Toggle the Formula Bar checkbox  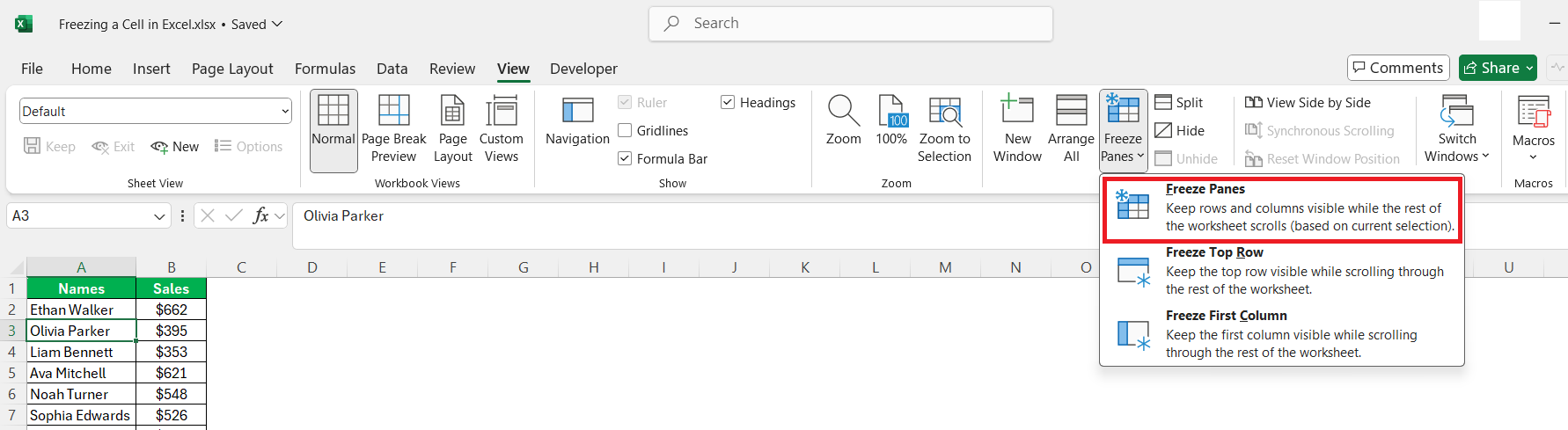(626, 159)
